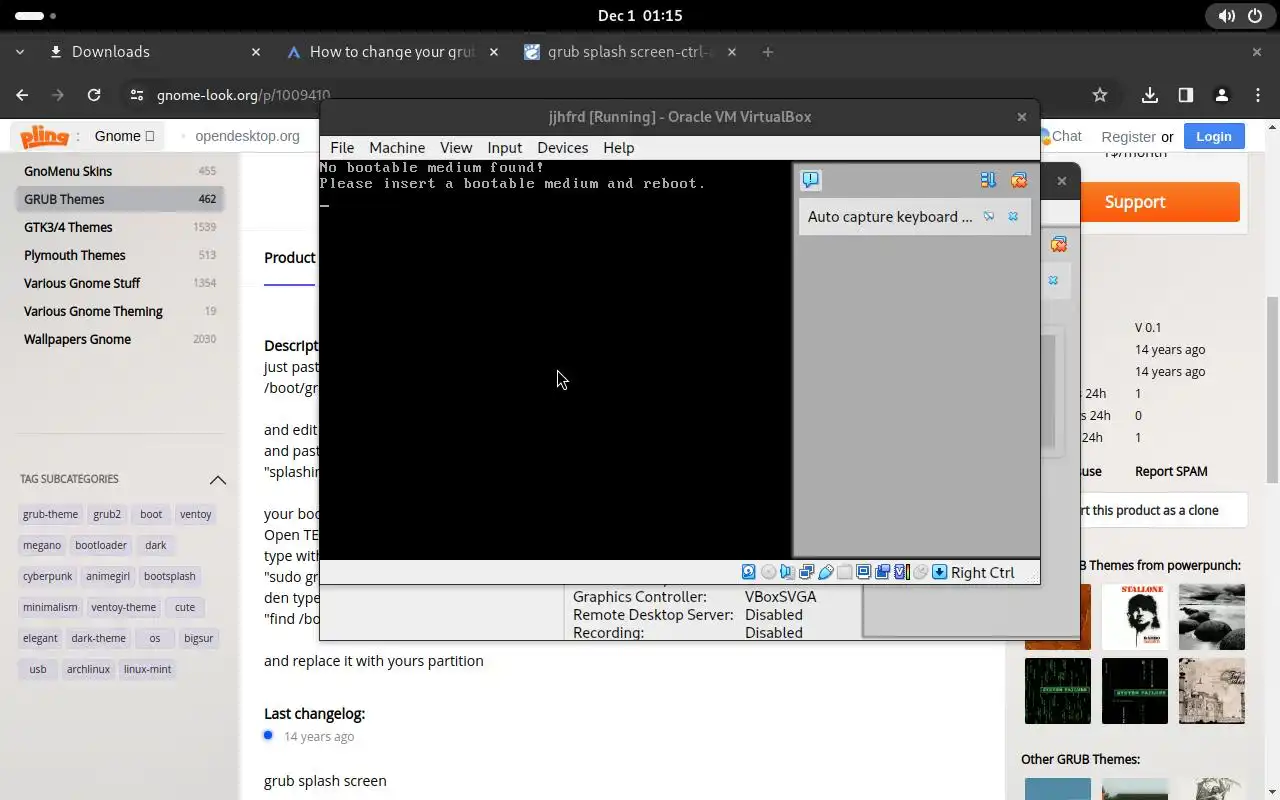Click the mouse integration indicator in VM status bar
The height and width of the screenshot is (800, 1280).
click(920, 572)
